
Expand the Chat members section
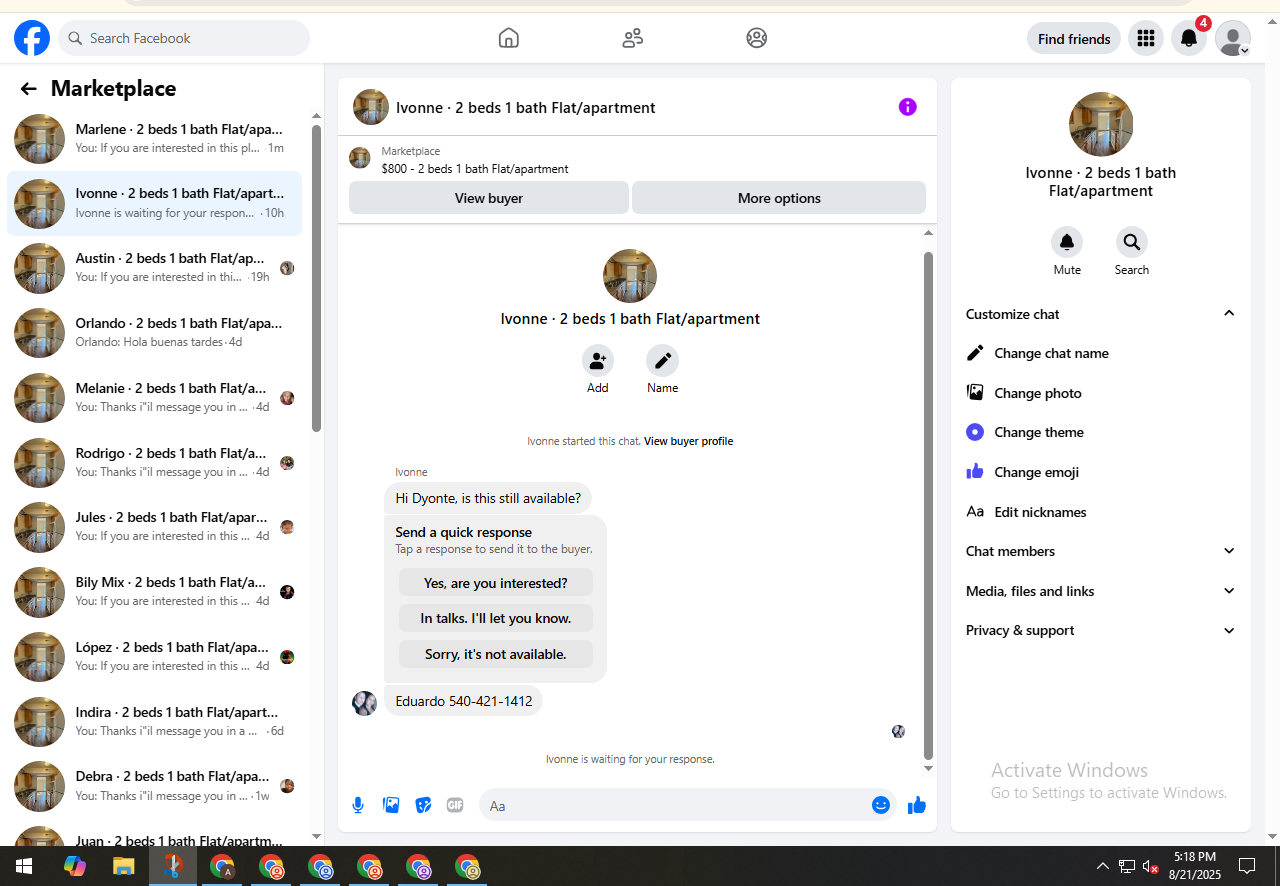[1101, 551]
